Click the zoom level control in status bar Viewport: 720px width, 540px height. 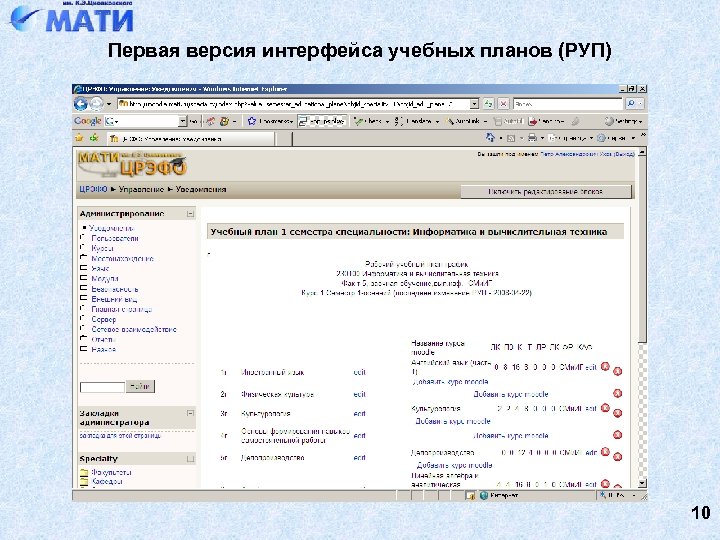point(617,495)
